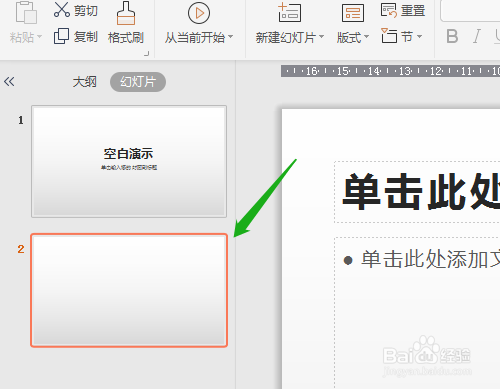Click the 格式刷 label

tap(126, 38)
